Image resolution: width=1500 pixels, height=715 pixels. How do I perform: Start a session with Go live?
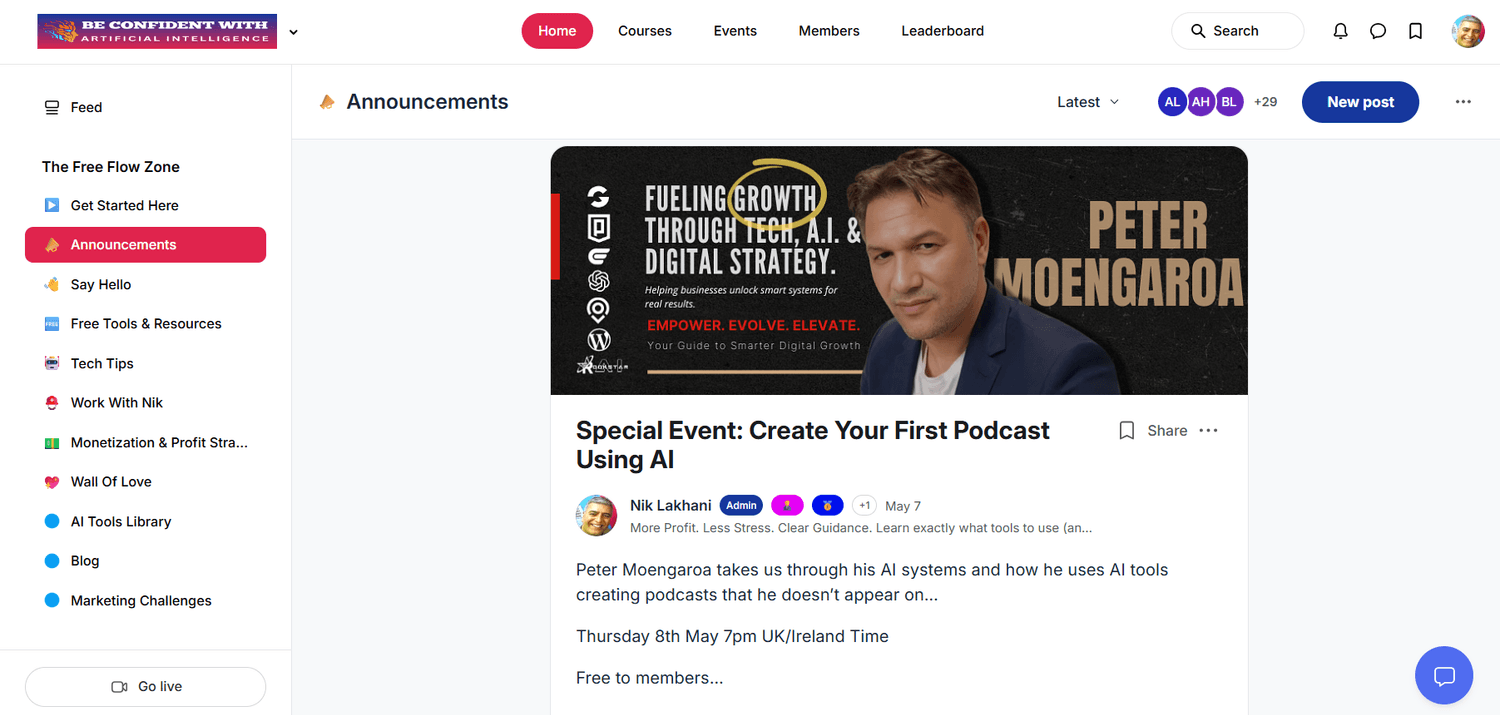pos(146,687)
